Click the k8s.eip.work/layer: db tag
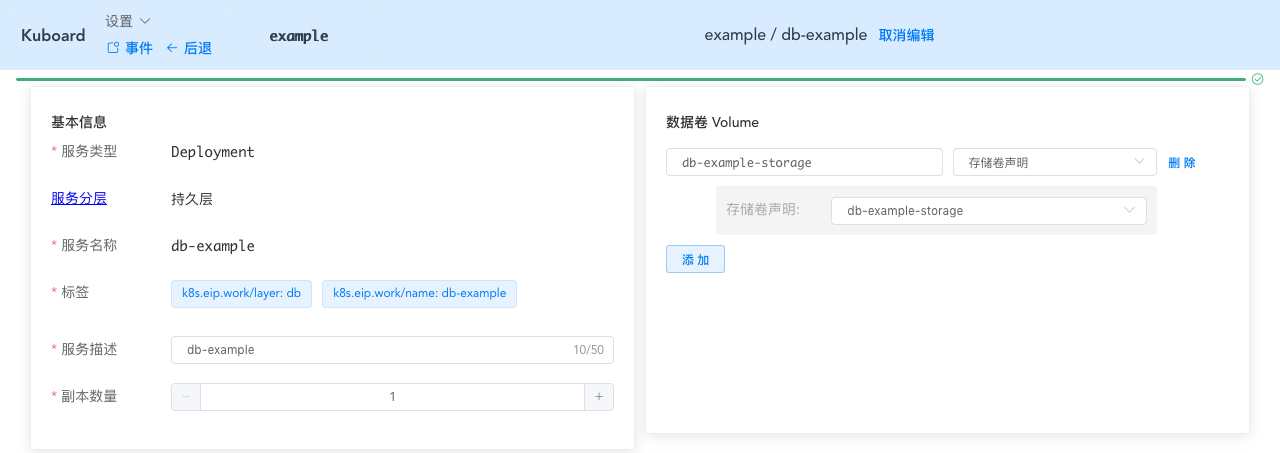 click(x=241, y=294)
